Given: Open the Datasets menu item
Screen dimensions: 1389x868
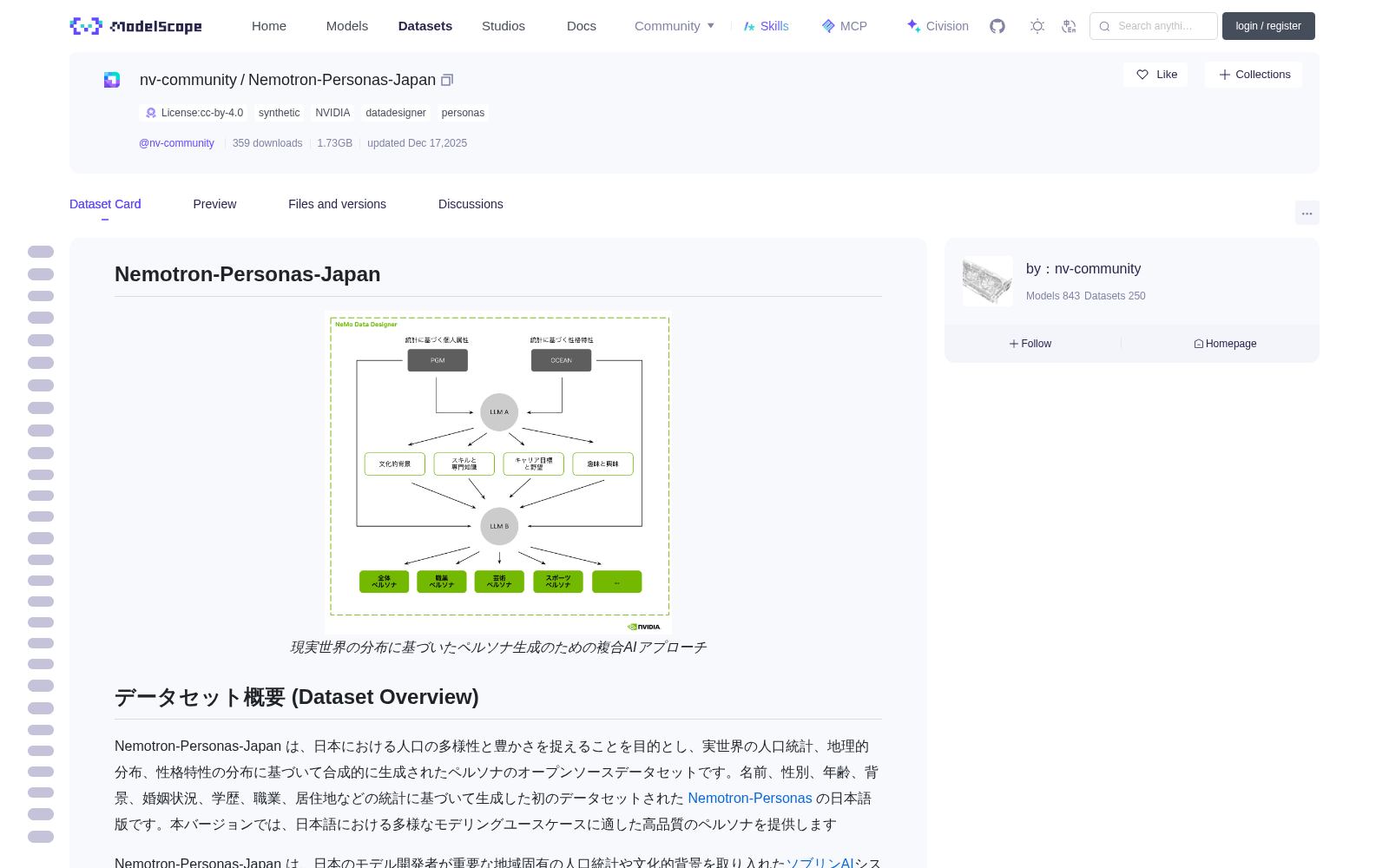Looking at the screenshot, I should [425, 26].
